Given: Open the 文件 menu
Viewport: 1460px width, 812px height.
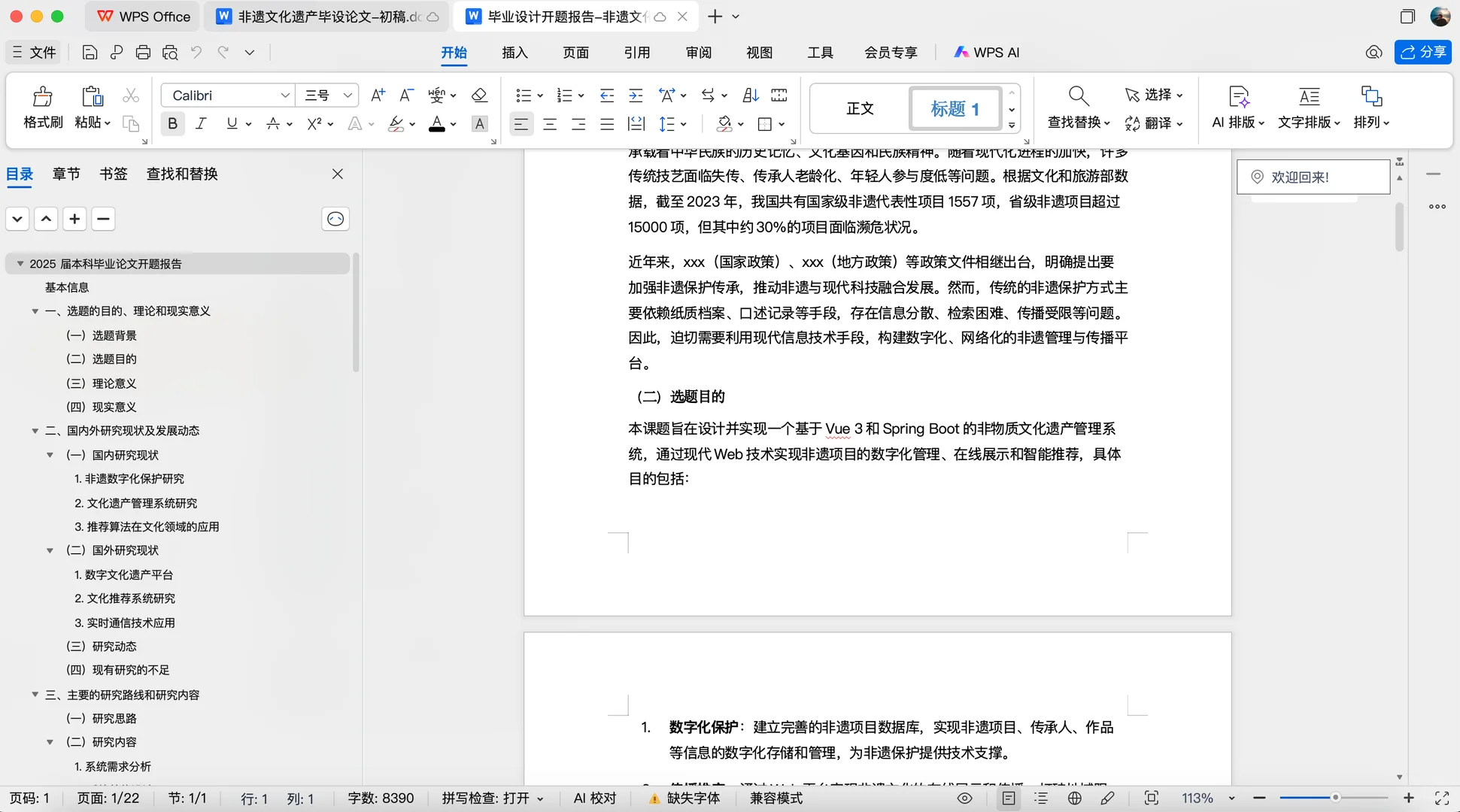Looking at the screenshot, I should (34, 52).
